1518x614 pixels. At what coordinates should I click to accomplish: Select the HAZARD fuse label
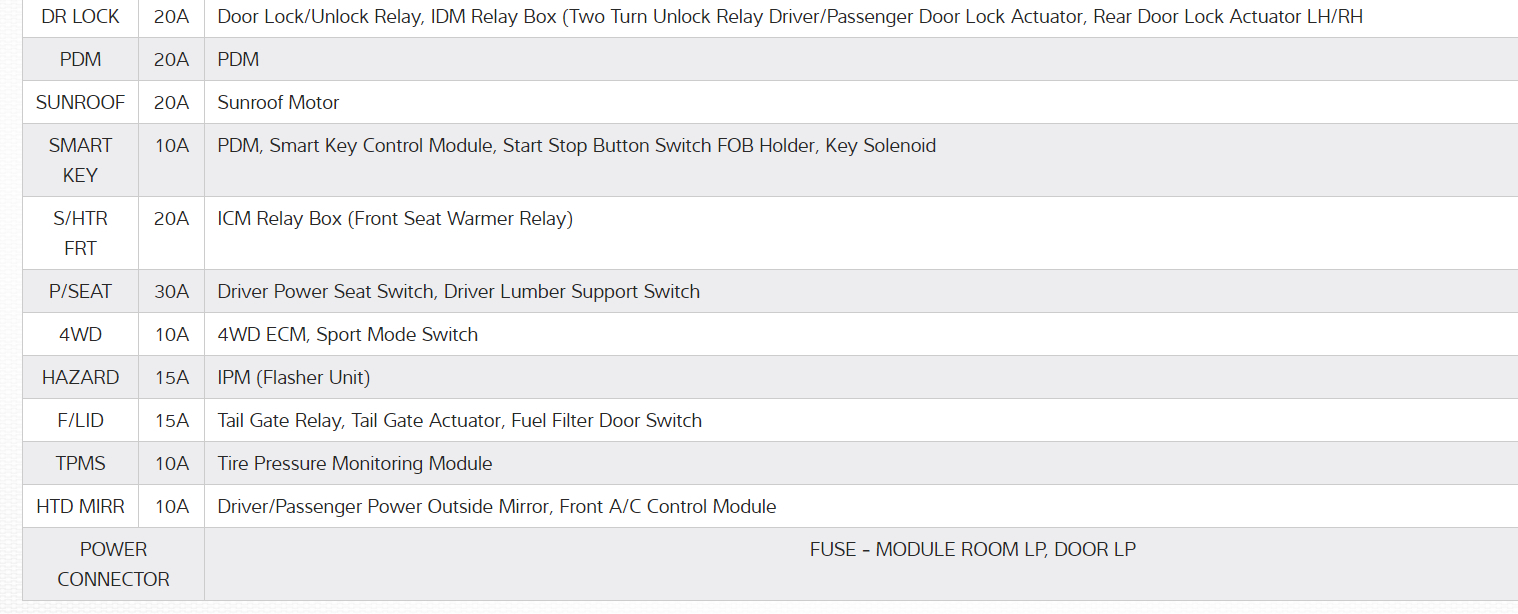(80, 378)
